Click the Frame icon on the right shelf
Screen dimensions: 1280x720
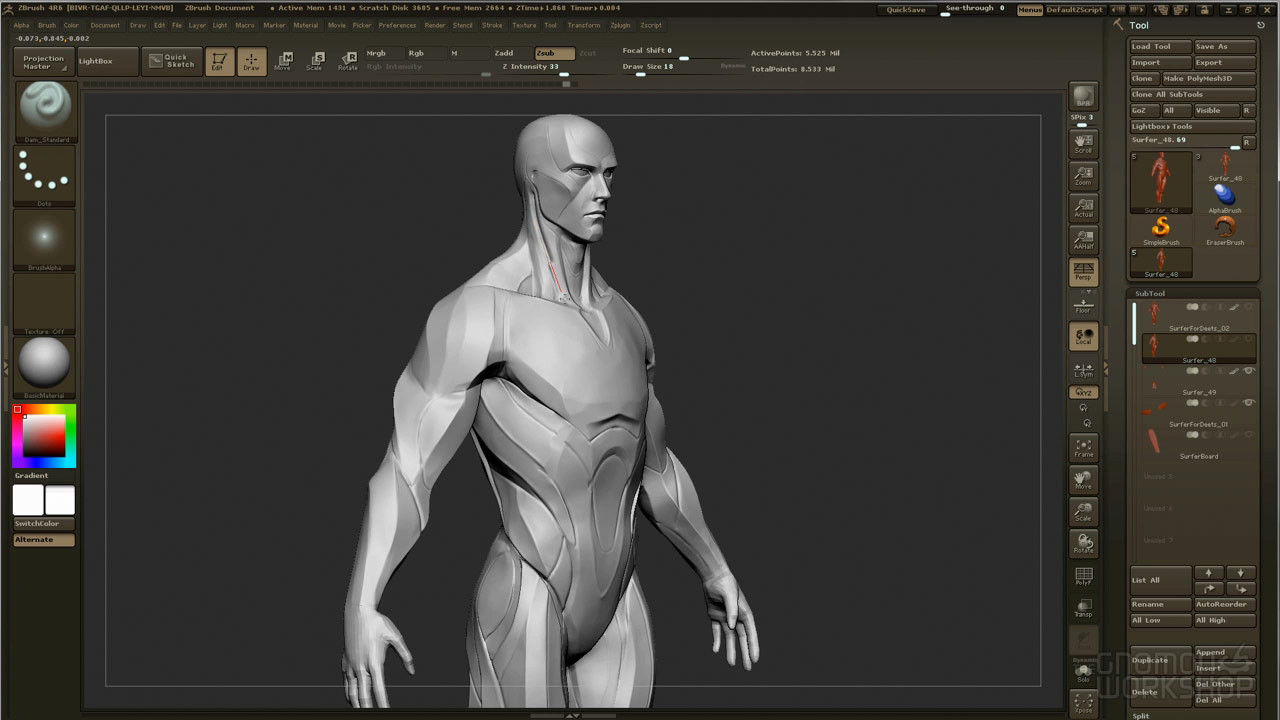pyautogui.click(x=1083, y=448)
